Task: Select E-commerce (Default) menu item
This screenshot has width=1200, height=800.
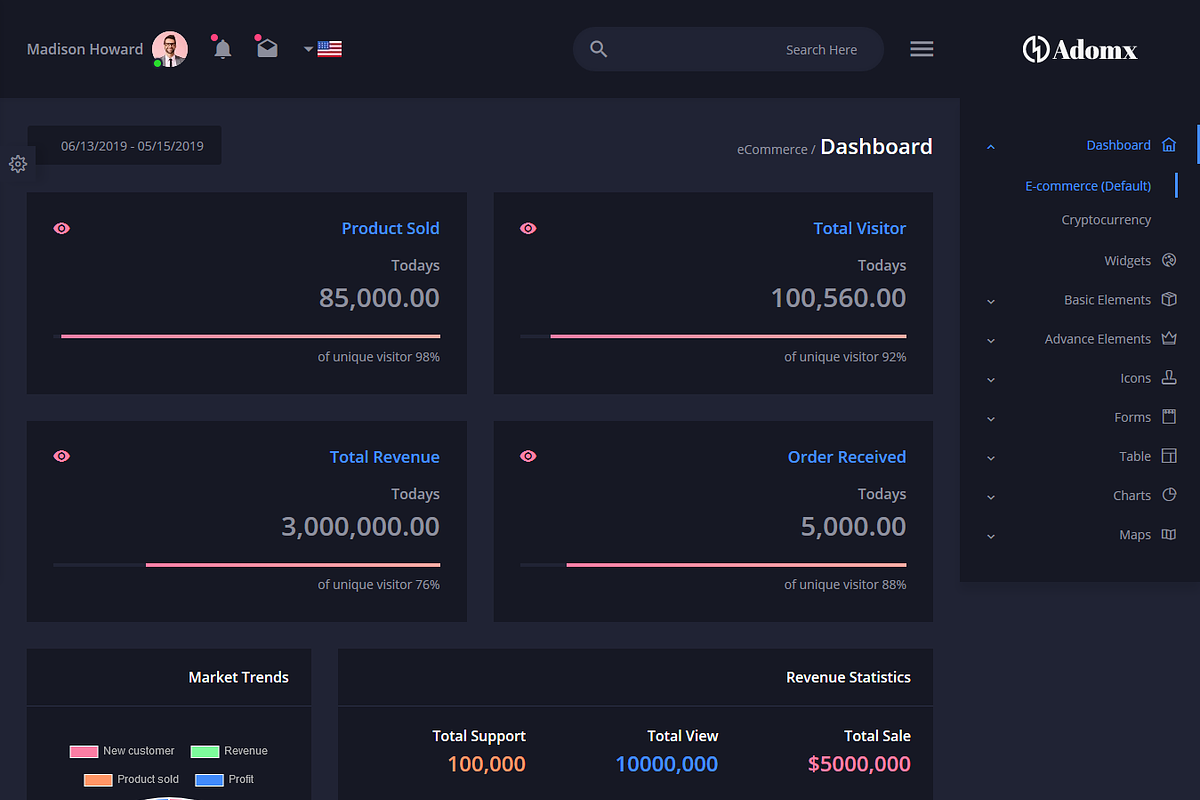Action: (1088, 185)
